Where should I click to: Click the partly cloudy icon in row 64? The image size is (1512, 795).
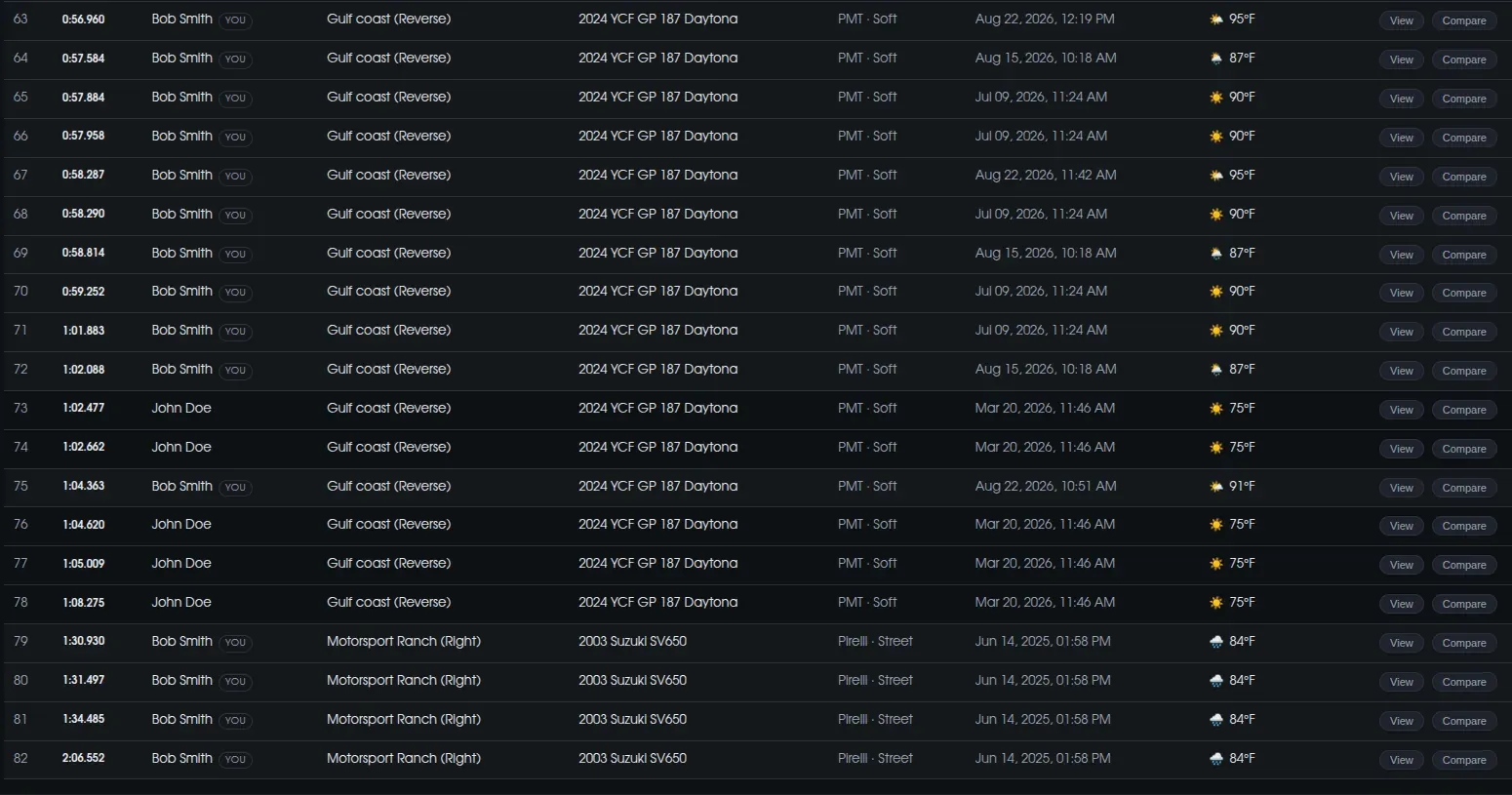tap(1215, 59)
